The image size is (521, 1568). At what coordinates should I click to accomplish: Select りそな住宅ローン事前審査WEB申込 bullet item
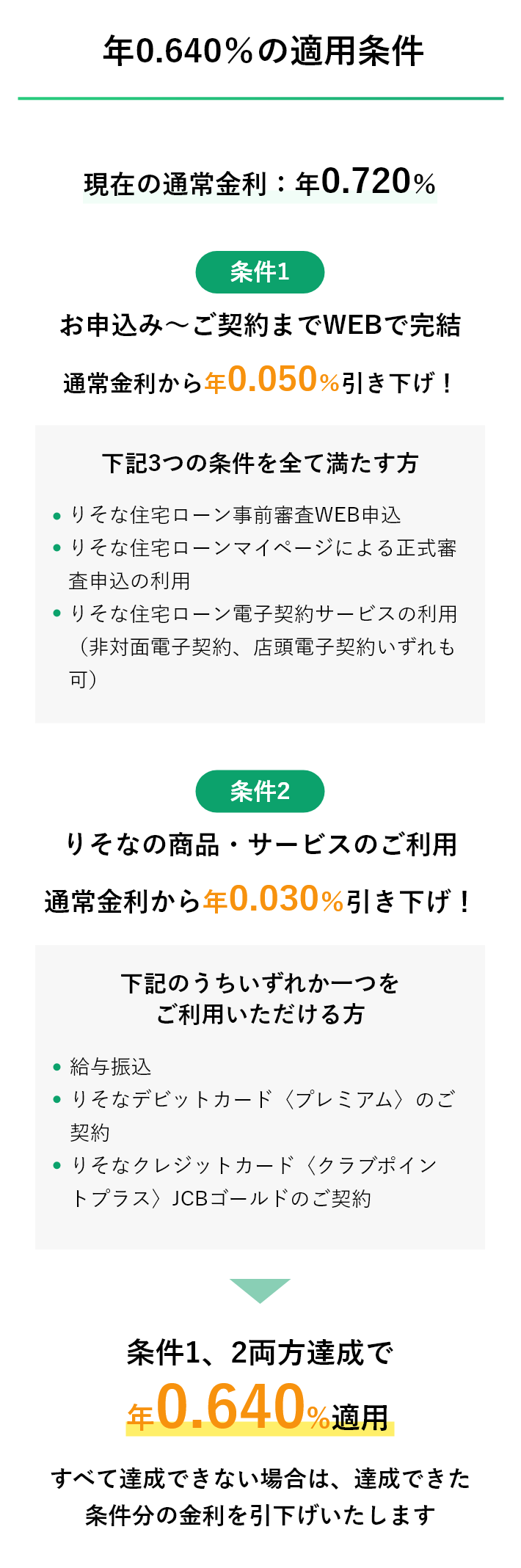point(235,515)
